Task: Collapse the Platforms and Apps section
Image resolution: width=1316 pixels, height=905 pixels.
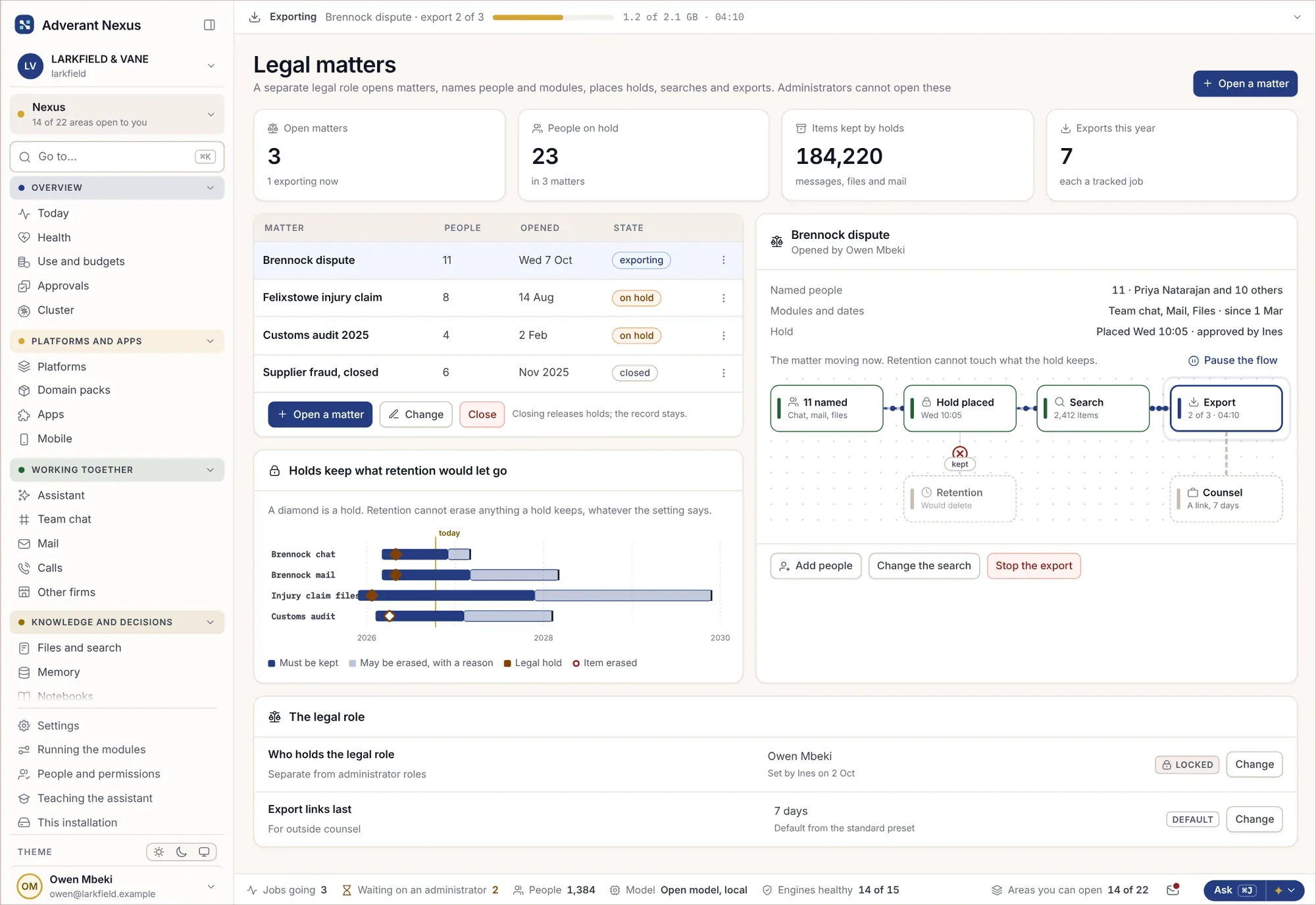Action: [x=117, y=341]
